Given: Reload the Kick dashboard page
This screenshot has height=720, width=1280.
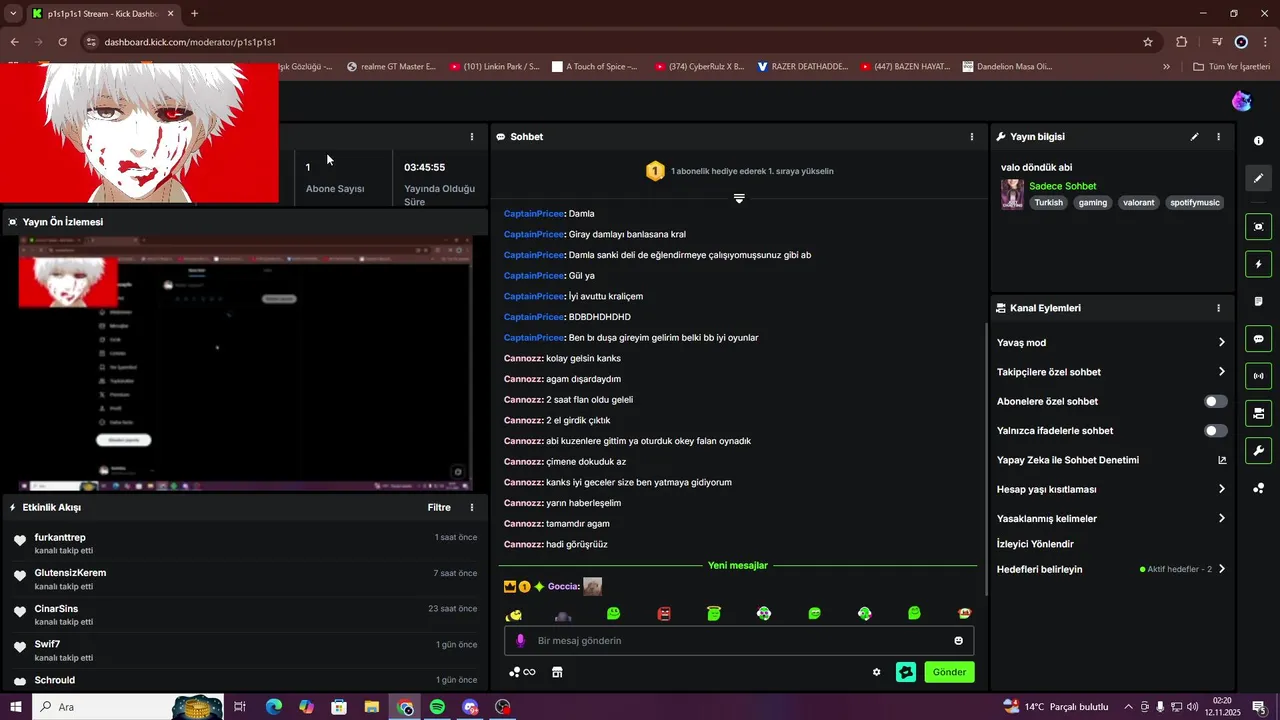Looking at the screenshot, I should click(62, 42).
